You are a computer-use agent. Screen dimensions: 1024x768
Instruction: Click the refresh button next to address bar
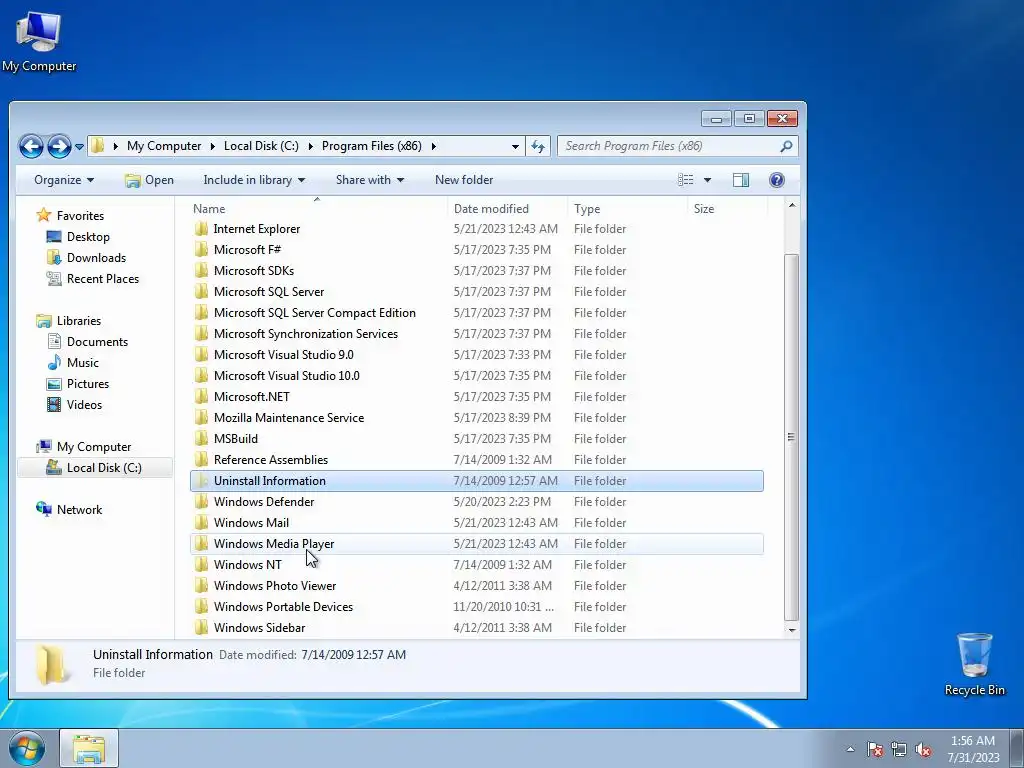click(x=538, y=146)
